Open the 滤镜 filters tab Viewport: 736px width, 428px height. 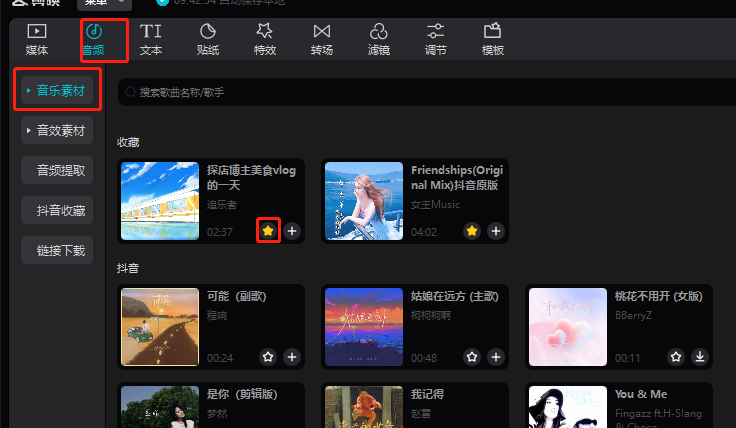379,39
